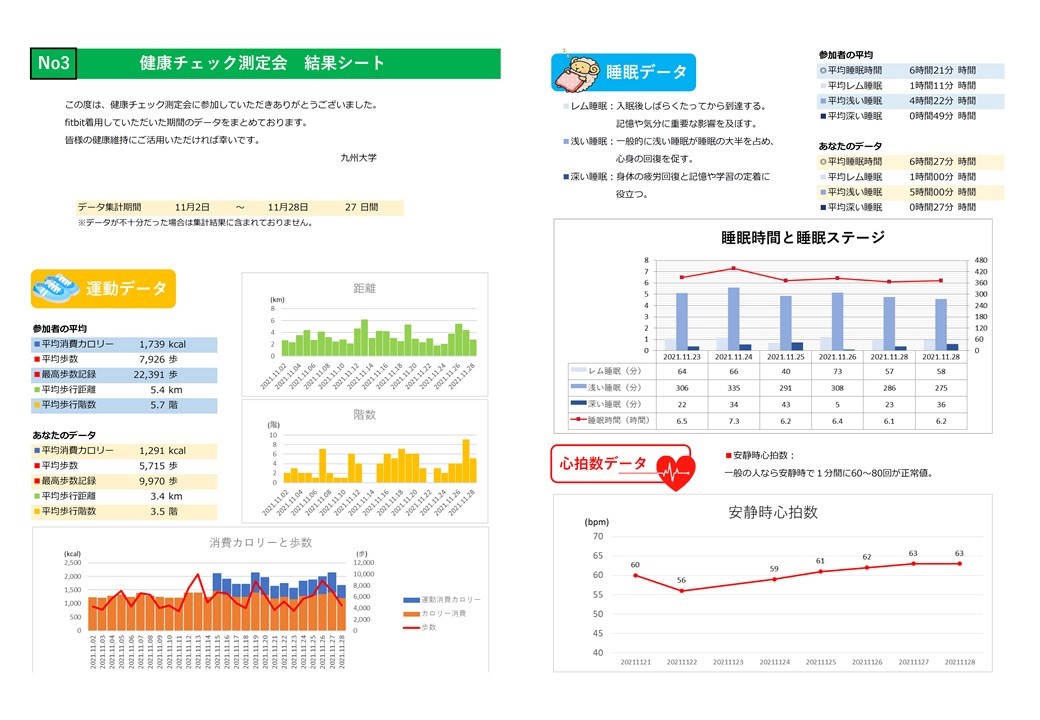Select the データ集計期間 highlighted row
Screen dimensions: 1040x720
(x=240, y=207)
